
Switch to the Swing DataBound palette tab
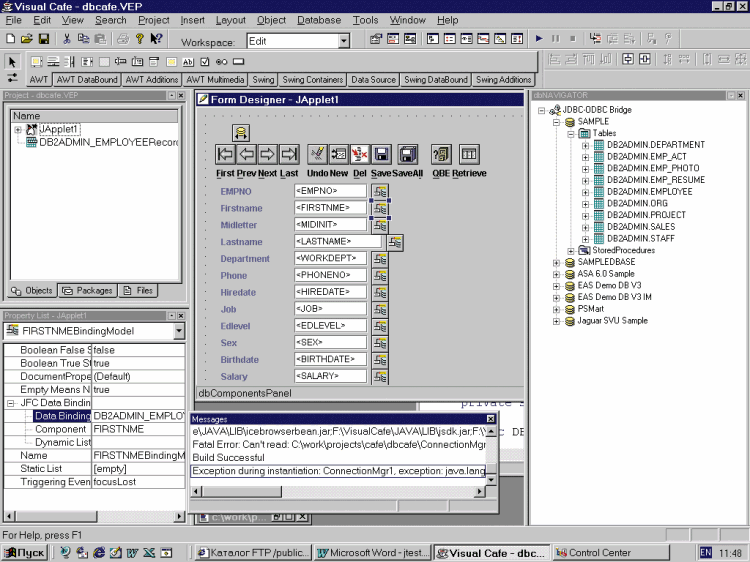click(435, 80)
